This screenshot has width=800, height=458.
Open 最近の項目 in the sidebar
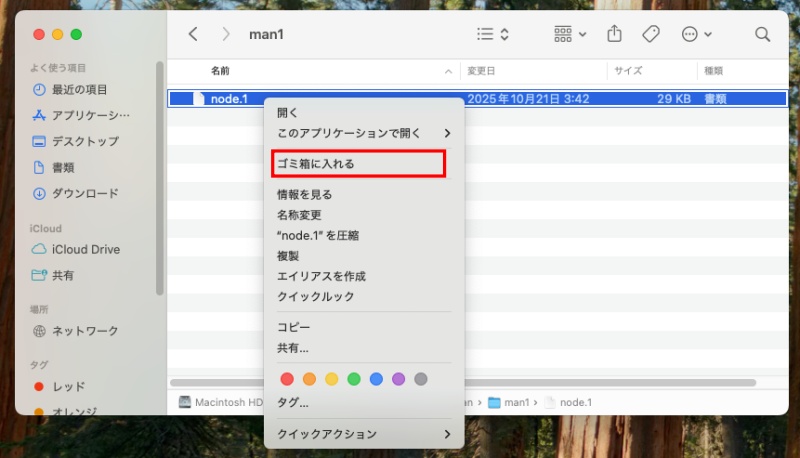pos(79,89)
